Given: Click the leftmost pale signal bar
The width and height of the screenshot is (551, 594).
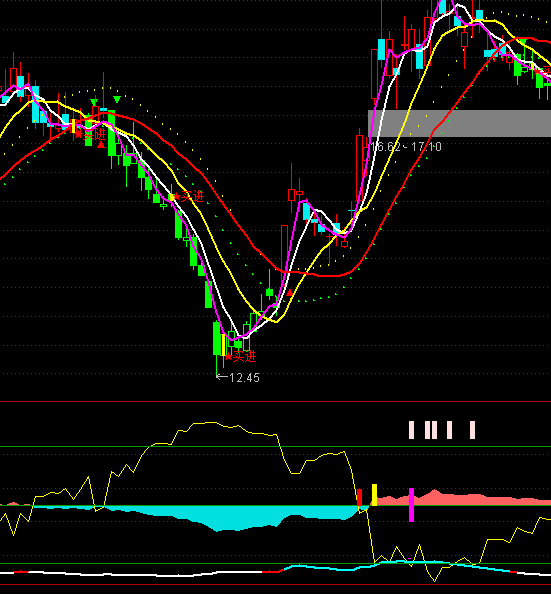Looking at the screenshot, I should tap(412, 430).
